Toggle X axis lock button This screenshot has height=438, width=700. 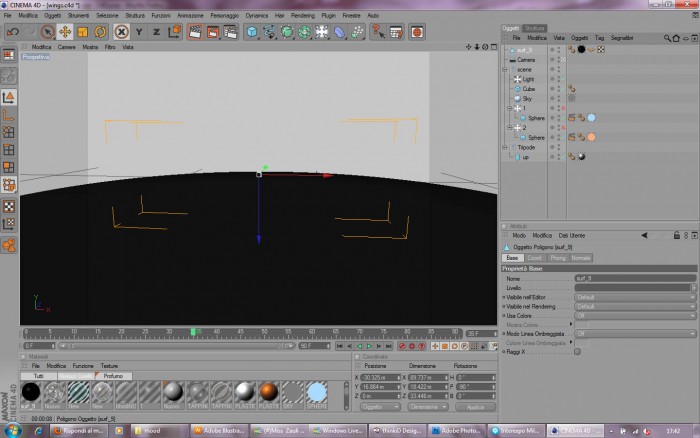(121, 32)
